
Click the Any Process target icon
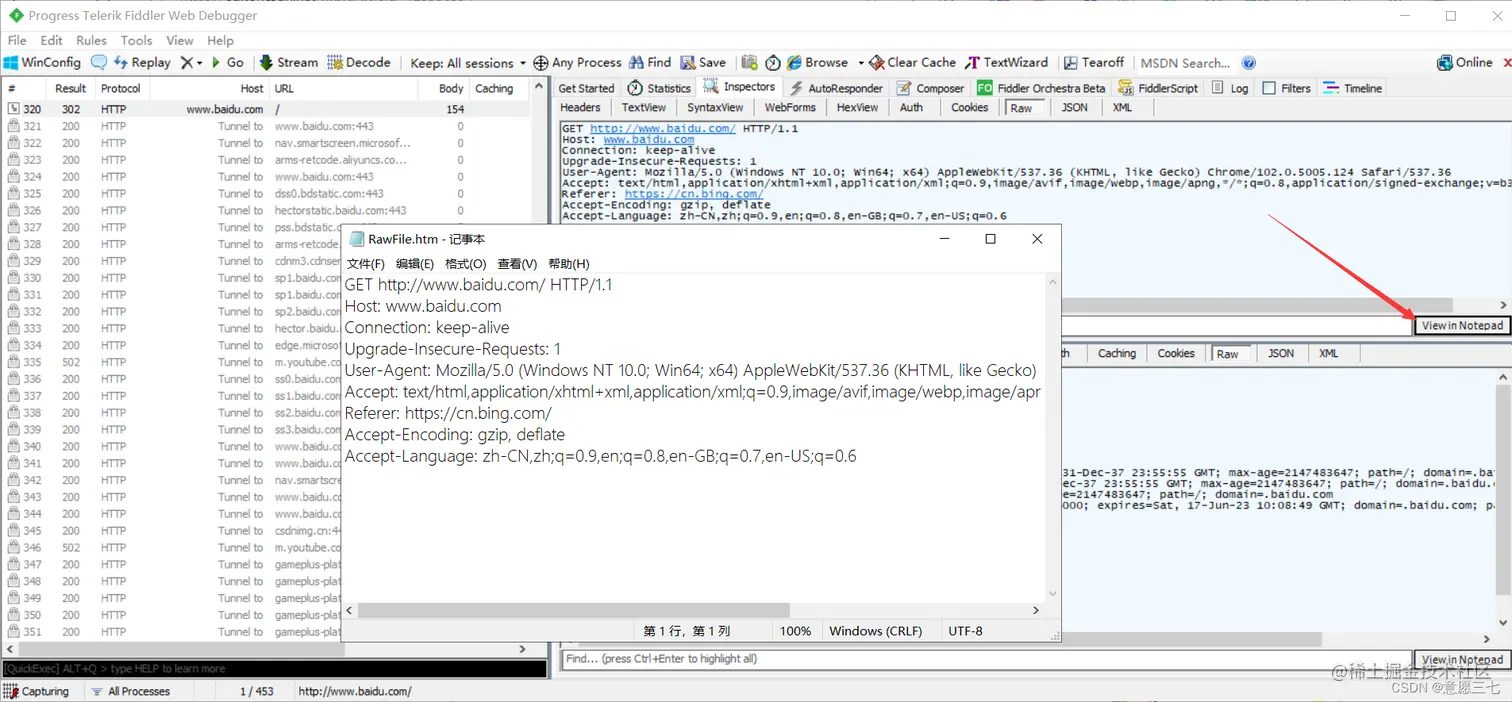click(541, 63)
